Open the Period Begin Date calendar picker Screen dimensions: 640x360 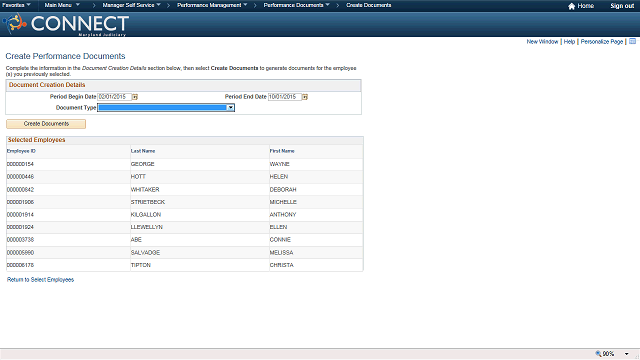click(x=135, y=97)
